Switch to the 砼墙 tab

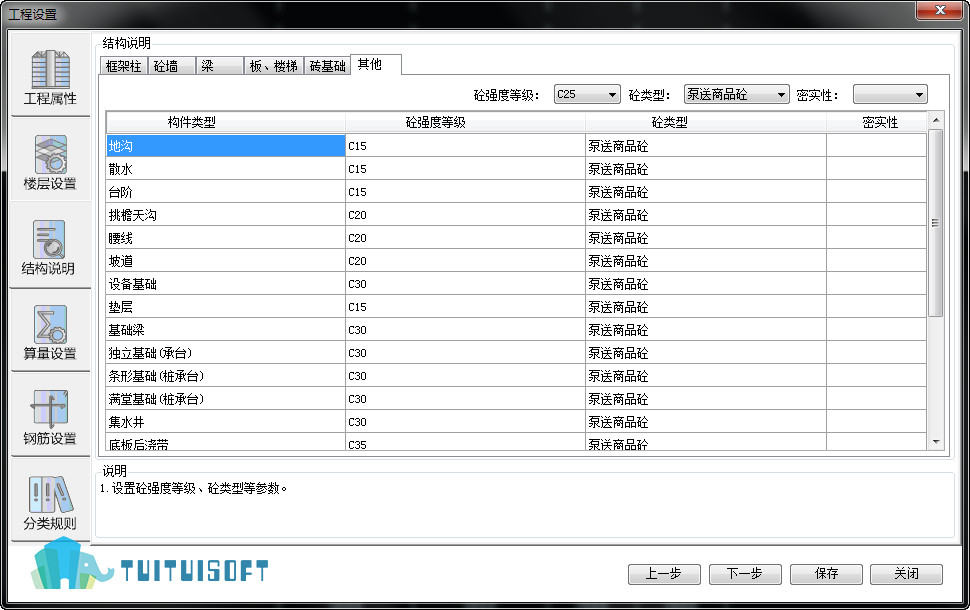click(172, 66)
